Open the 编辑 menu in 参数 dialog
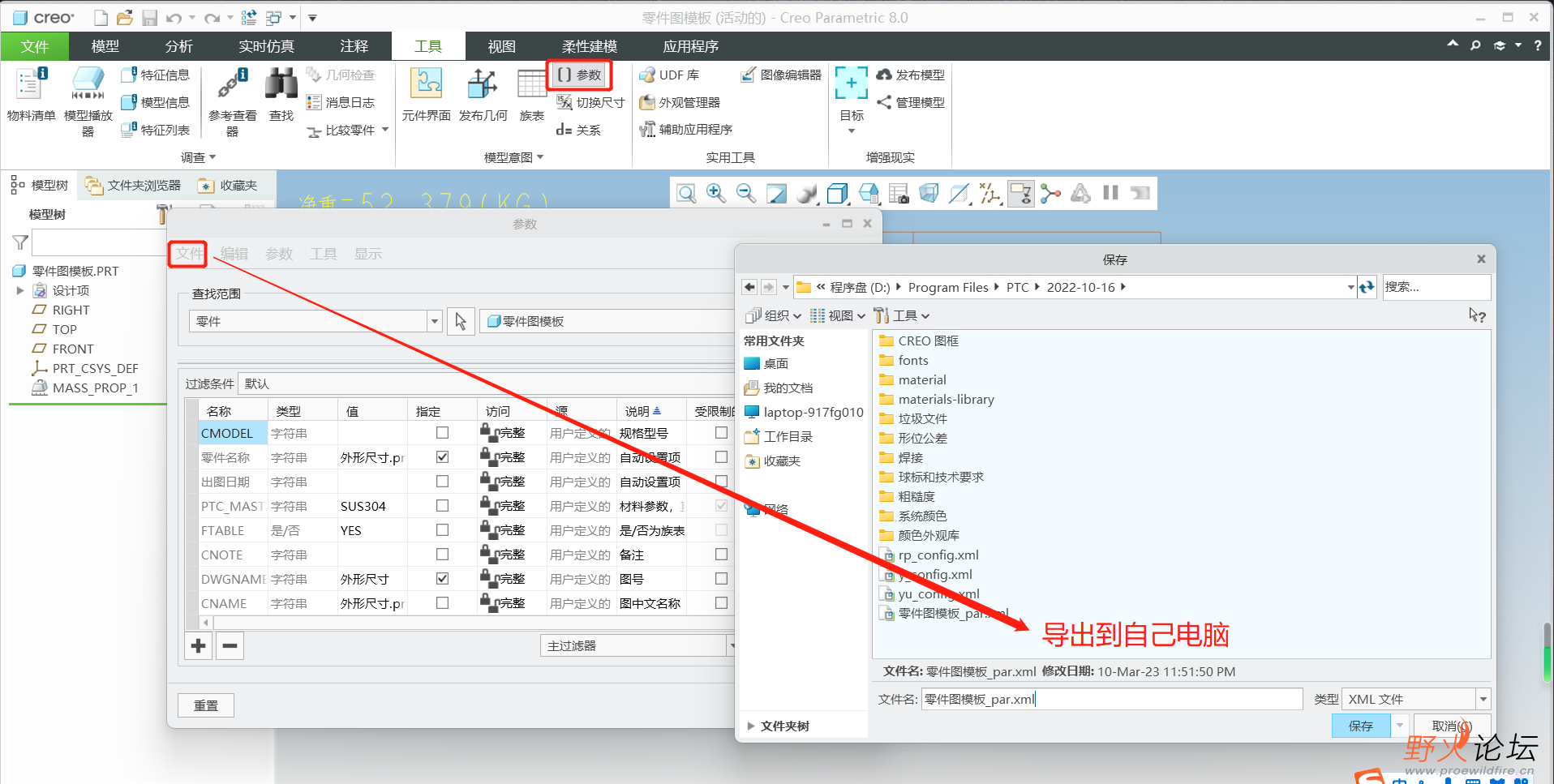 234,254
